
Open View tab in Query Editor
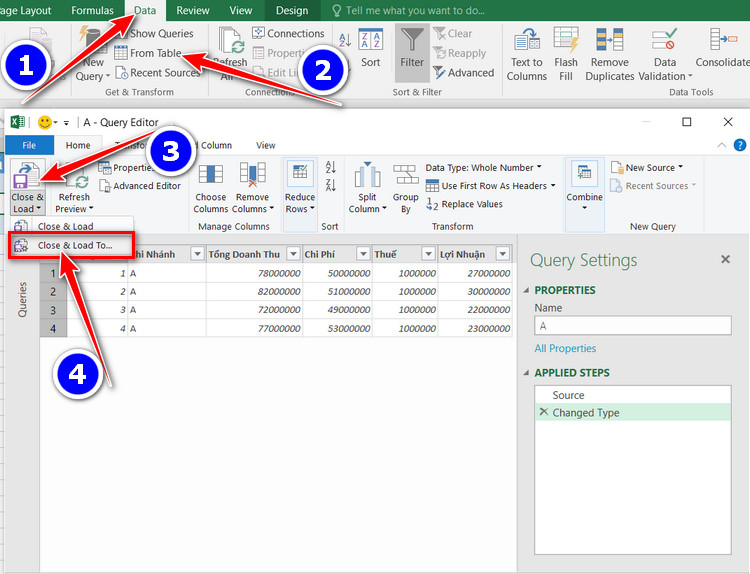265,145
